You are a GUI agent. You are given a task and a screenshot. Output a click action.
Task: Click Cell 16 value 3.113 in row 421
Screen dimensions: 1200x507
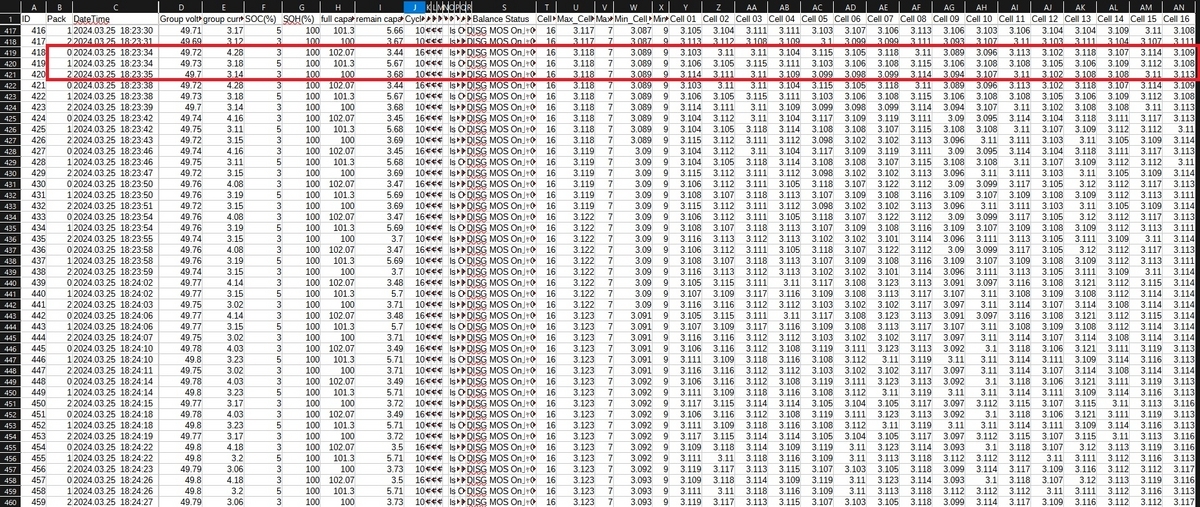click(x=1181, y=75)
